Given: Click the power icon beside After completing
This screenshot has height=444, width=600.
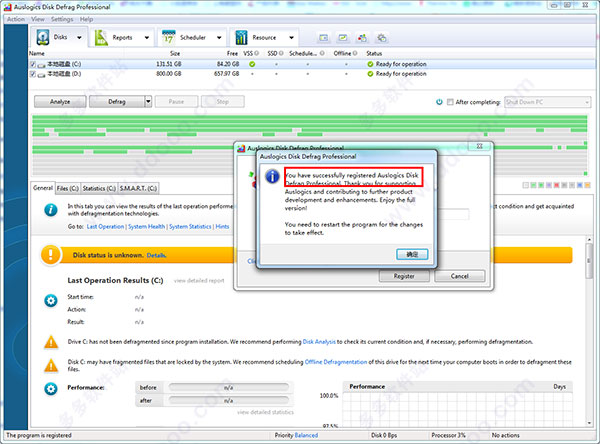Looking at the screenshot, I should pos(439,101).
